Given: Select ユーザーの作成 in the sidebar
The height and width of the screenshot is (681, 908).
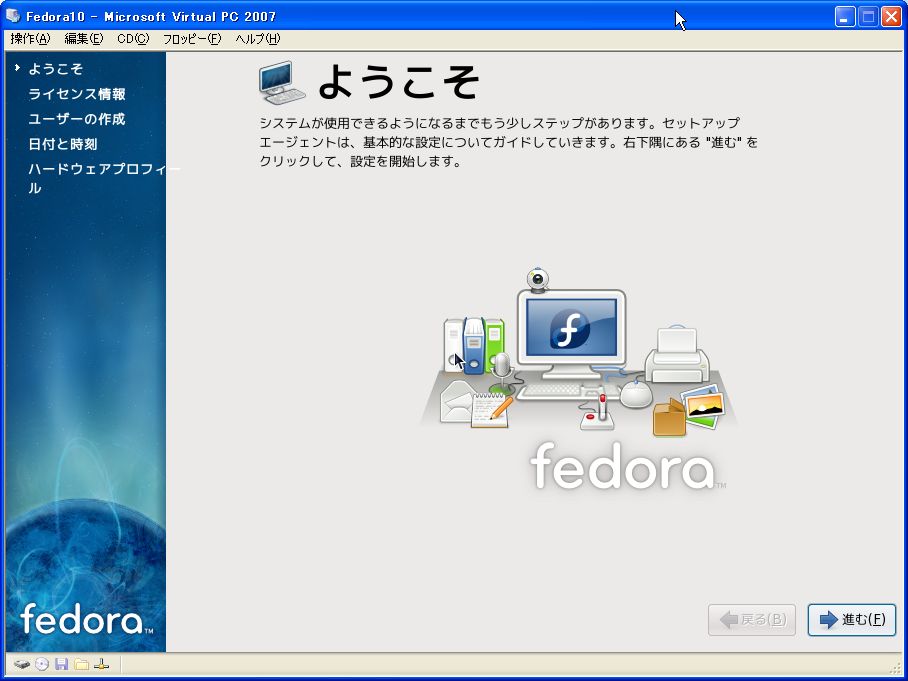Looking at the screenshot, I should point(76,119).
